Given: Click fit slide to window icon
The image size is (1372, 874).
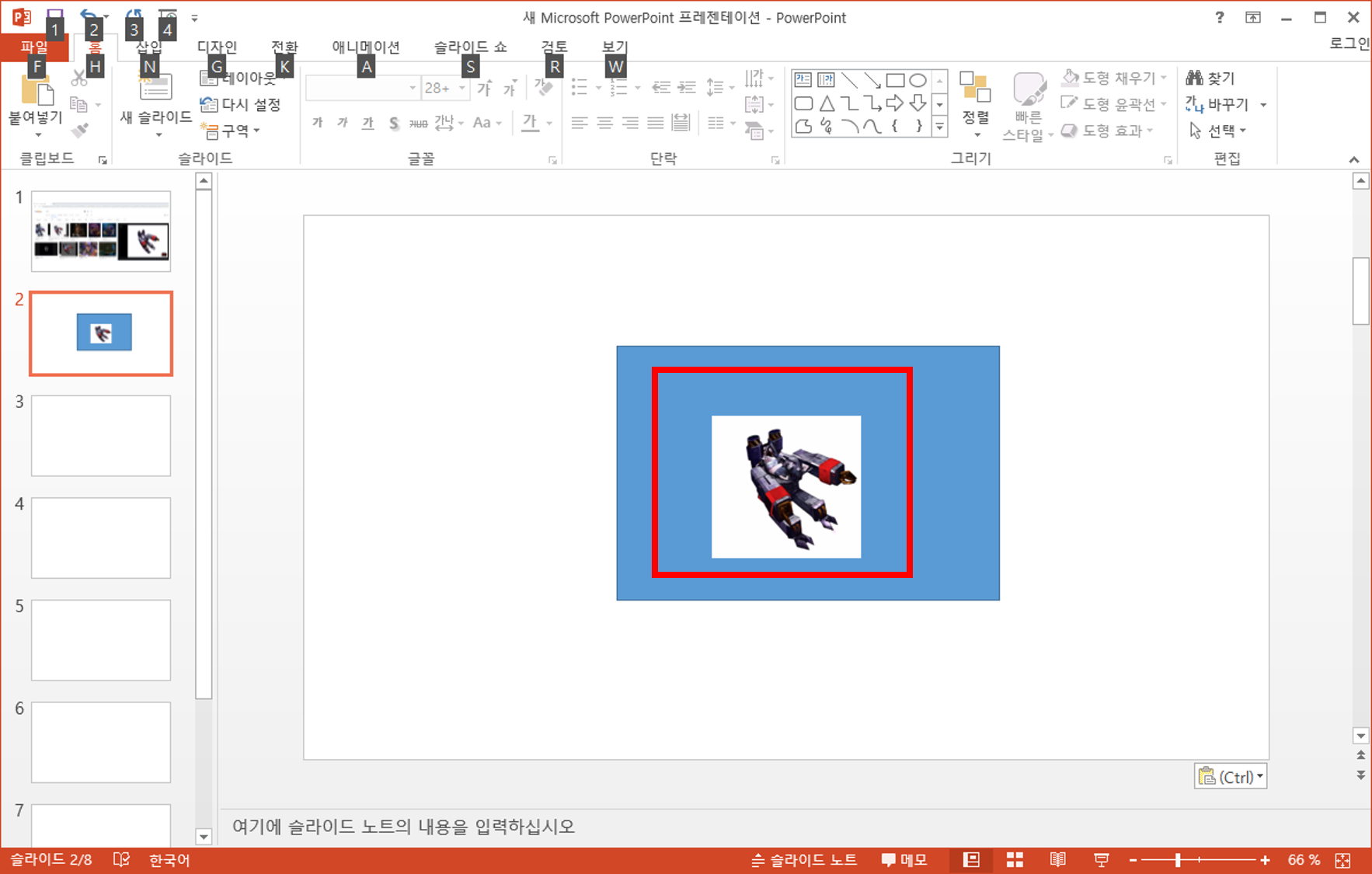Looking at the screenshot, I should click(x=1342, y=860).
